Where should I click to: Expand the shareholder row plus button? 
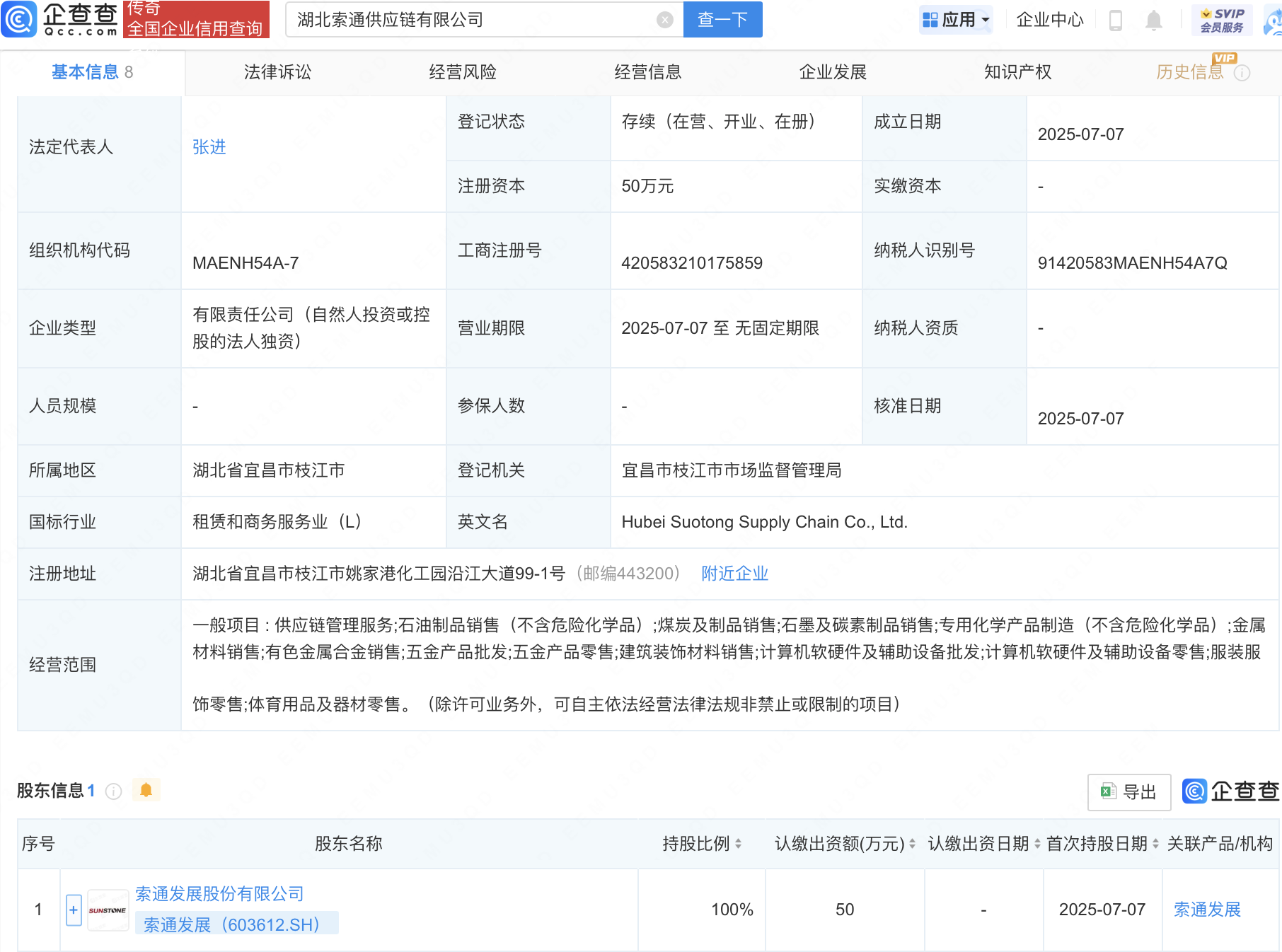[x=74, y=910]
